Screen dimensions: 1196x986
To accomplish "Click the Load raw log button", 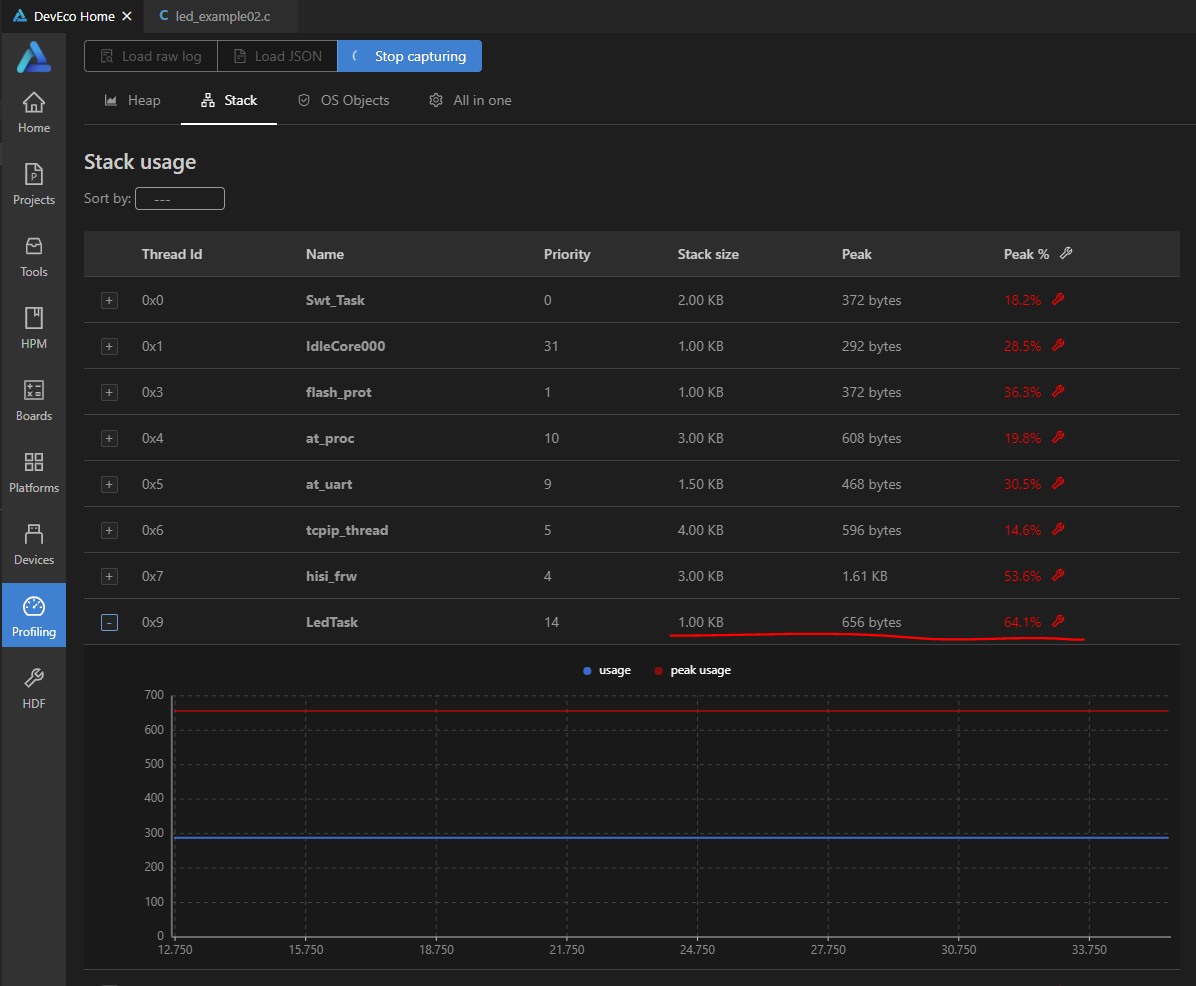I will coord(151,56).
